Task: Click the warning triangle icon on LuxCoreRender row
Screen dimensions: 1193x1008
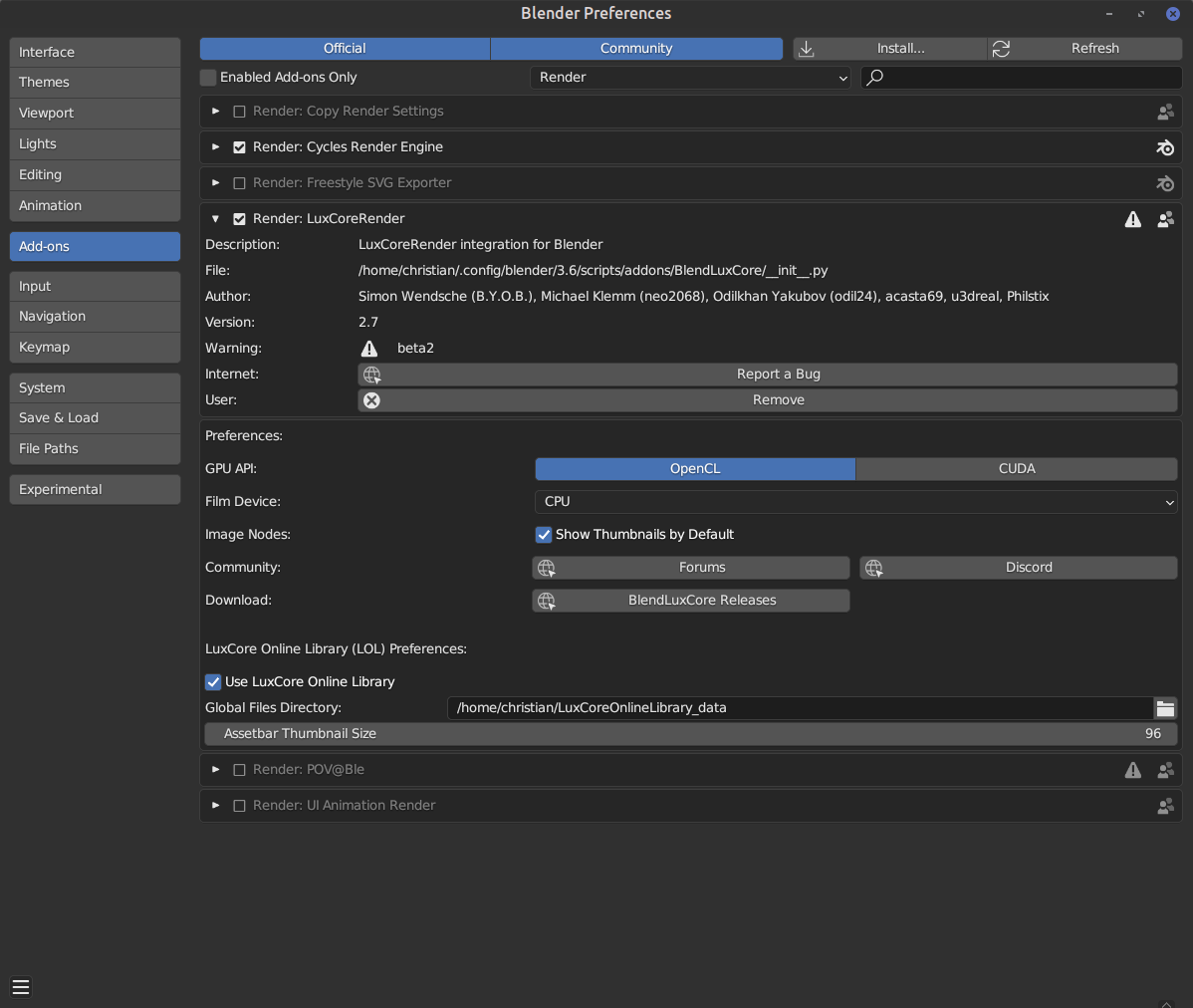Action: [1133, 219]
